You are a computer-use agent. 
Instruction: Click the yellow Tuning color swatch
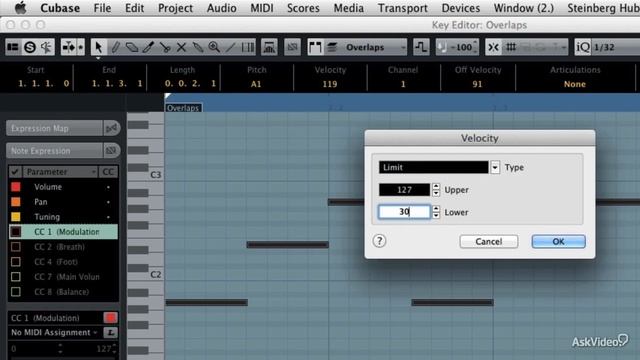click(16, 217)
